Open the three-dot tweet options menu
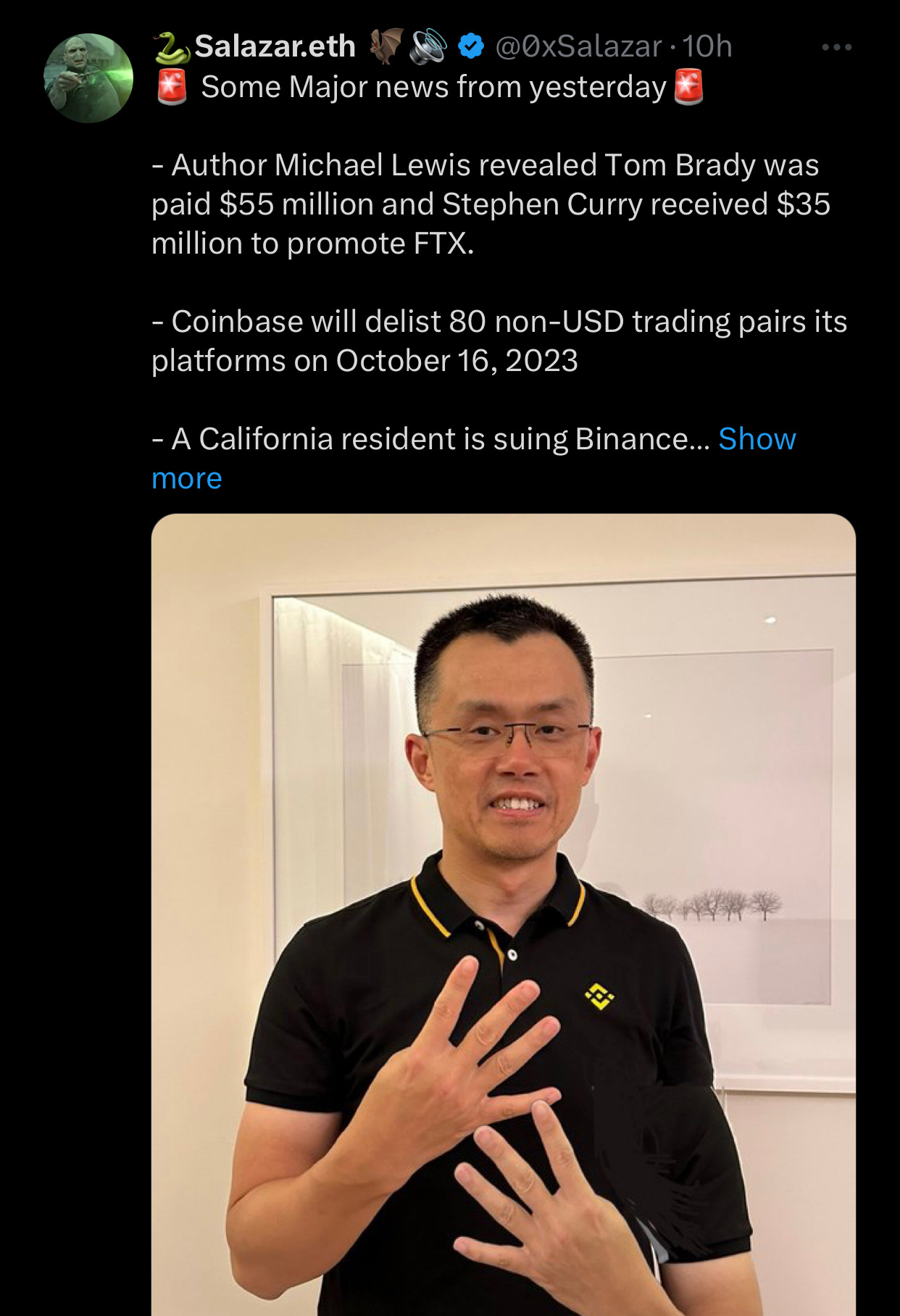This screenshot has width=900, height=1316. pyautogui.click(x=836, y=47)
